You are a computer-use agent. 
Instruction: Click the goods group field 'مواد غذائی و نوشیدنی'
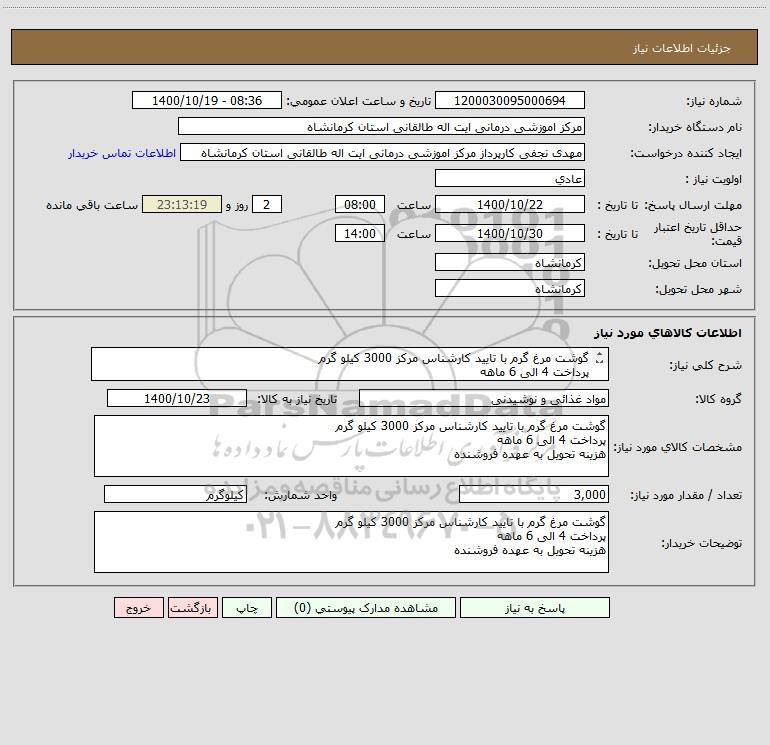(x=484, y=398)
